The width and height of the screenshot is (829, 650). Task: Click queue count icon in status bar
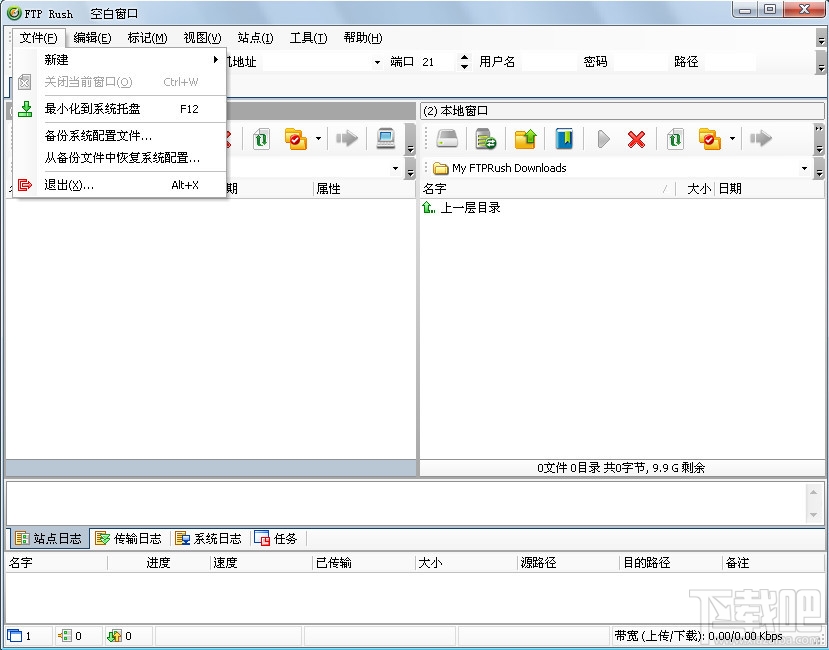(x=65, y=636)
